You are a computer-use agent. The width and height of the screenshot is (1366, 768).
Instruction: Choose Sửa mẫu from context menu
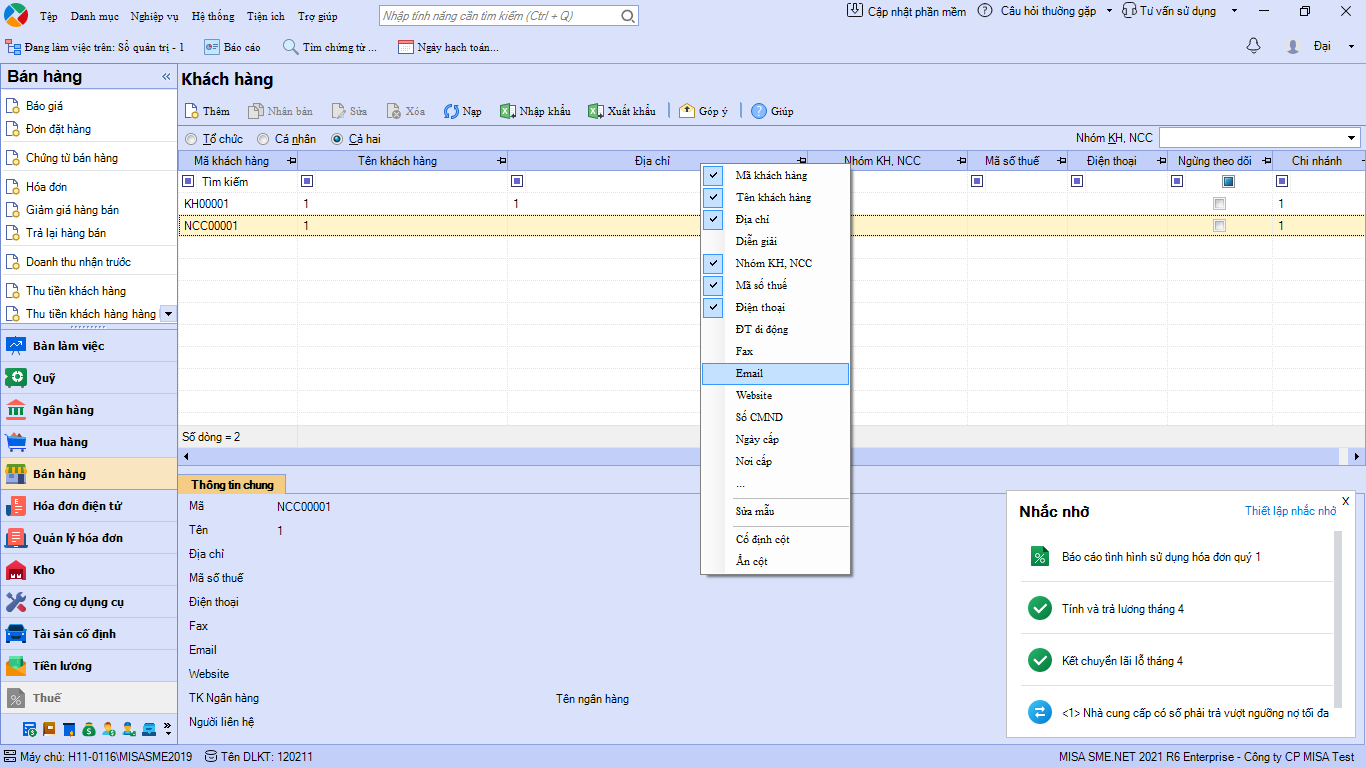click(775, 511)
